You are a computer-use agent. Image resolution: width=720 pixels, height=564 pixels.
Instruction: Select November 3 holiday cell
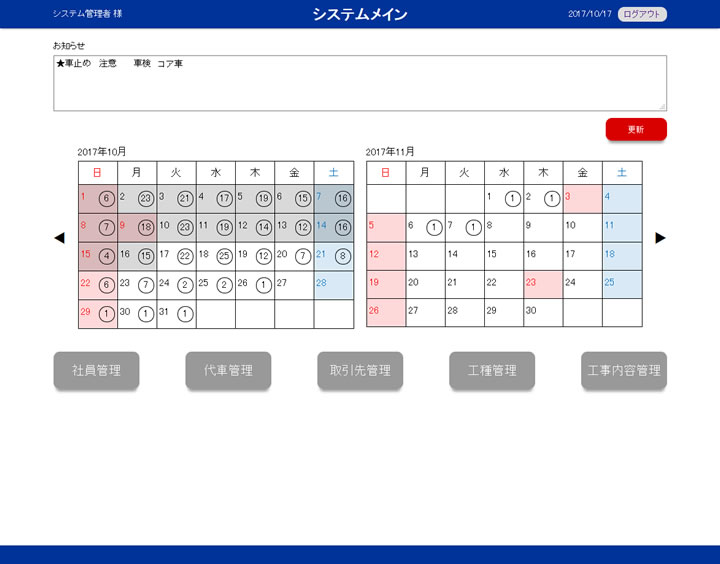click(x=583, y=199)
